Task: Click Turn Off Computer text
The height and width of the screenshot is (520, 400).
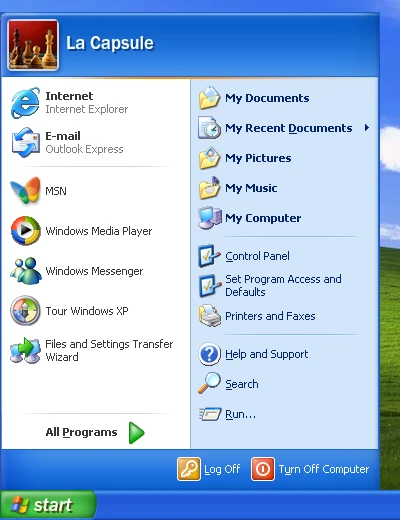Action: point(324,469)
